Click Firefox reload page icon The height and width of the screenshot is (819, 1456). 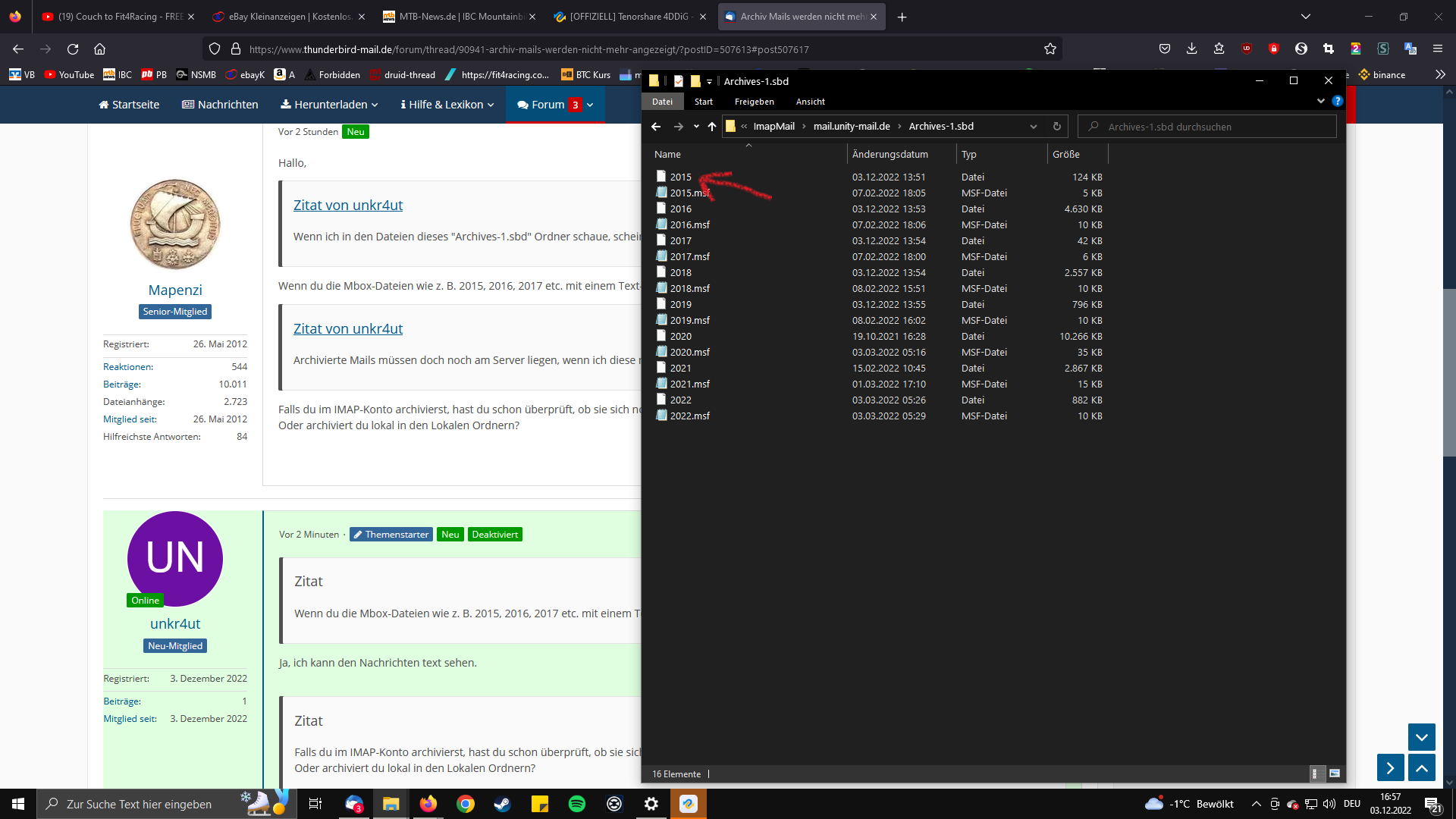73,49
